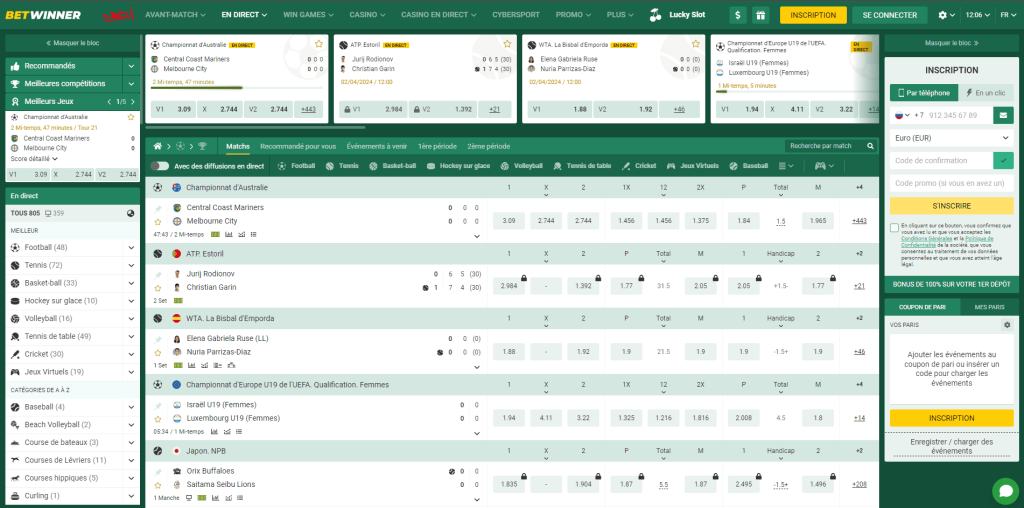Click the green checkmark confirmation code button
This screenshot has height=508, width=1024.
[1003, 161]
